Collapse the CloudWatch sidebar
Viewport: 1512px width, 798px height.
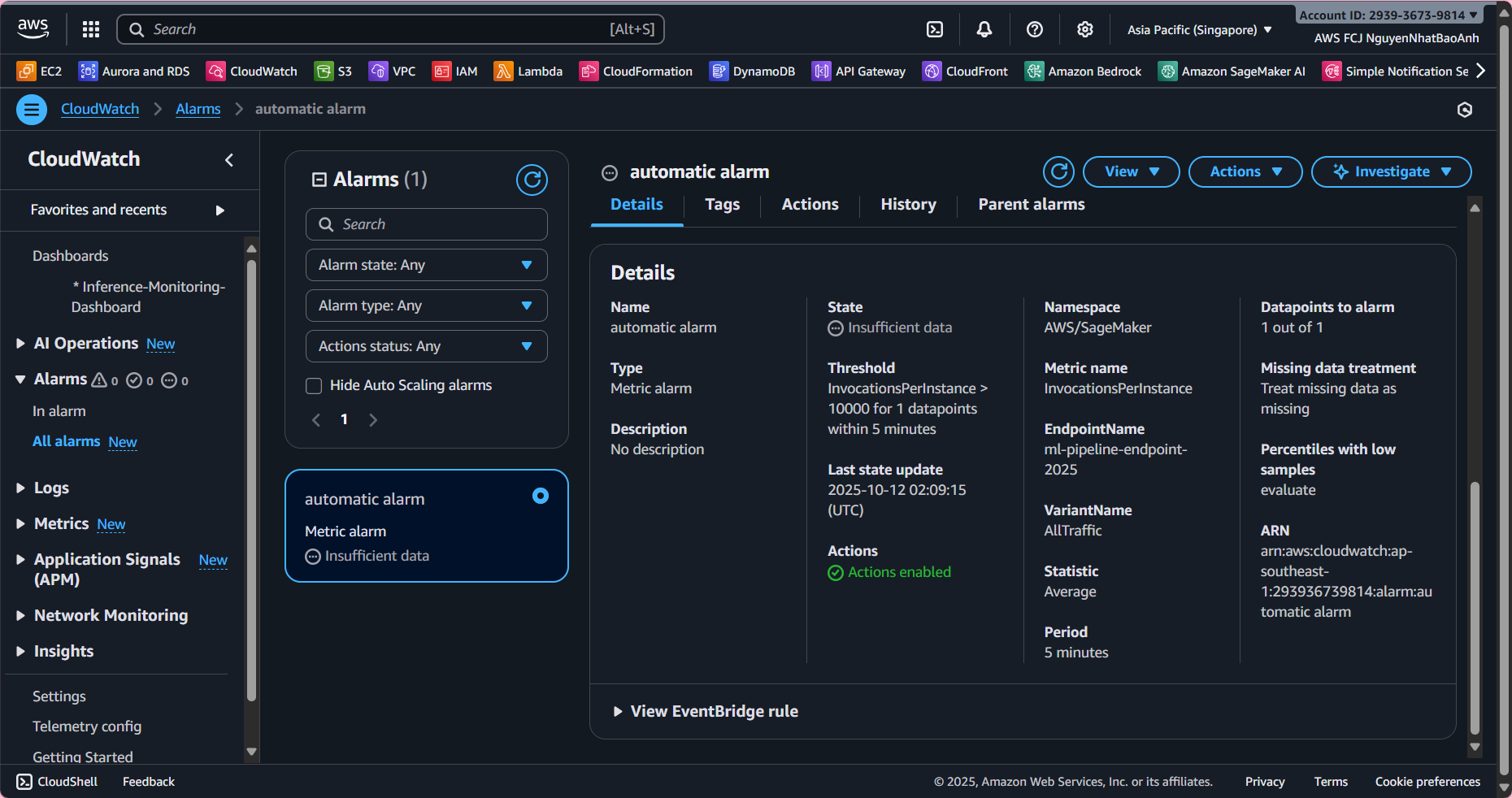pyautogui.click(x=229, y=160)
